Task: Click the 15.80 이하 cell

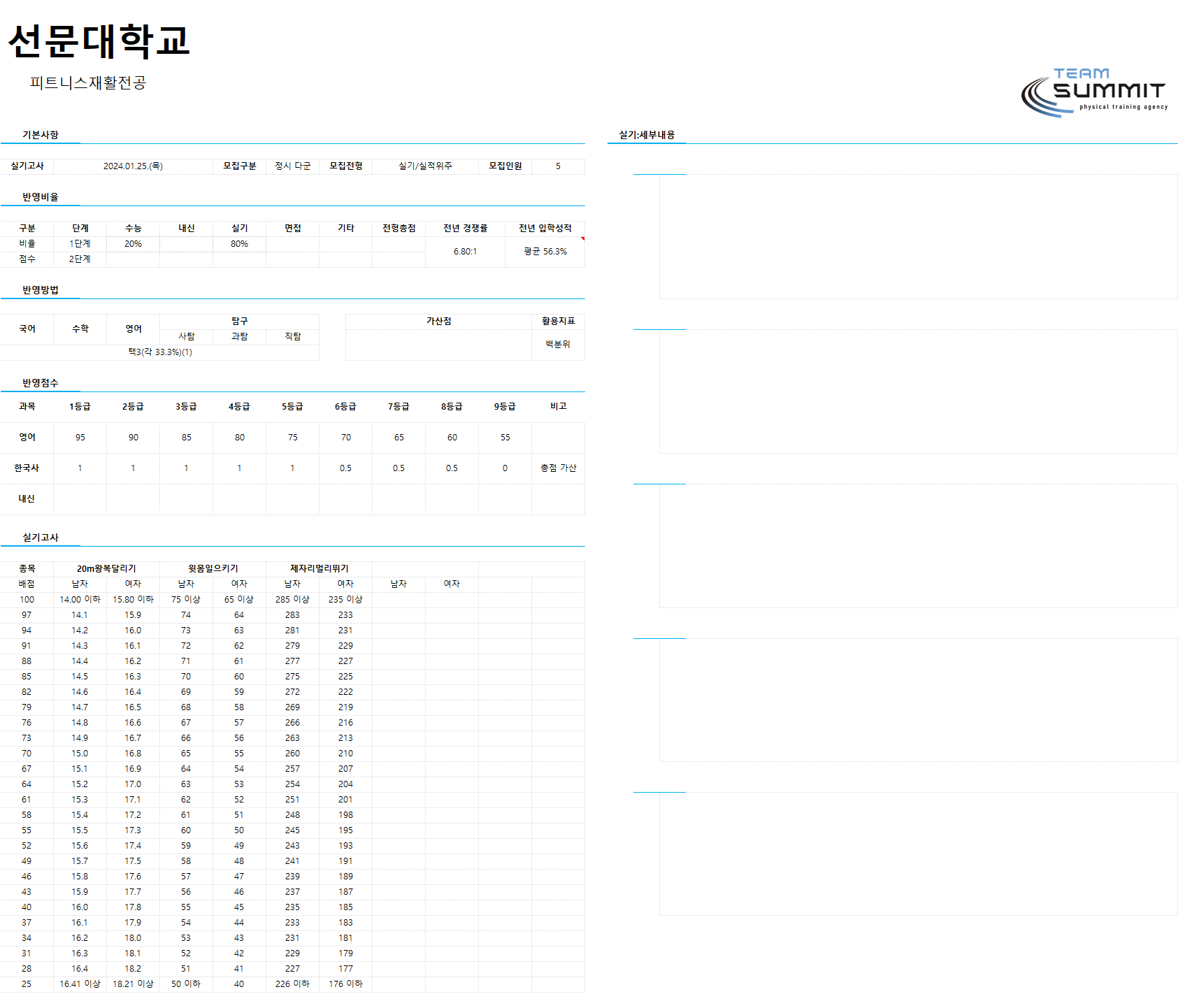Action: (x=133, y=600)
